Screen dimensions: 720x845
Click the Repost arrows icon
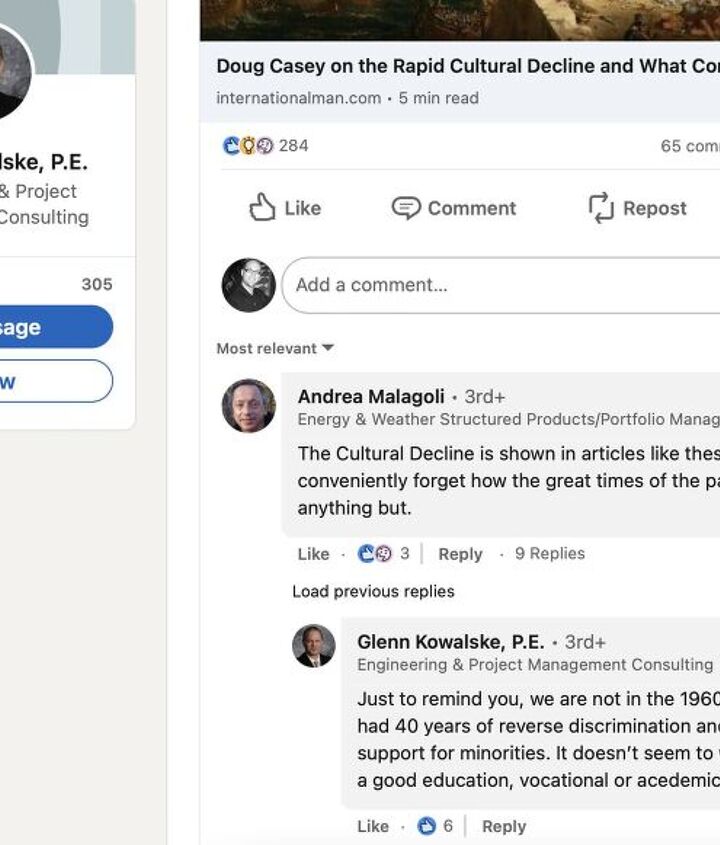click(600, 208)
